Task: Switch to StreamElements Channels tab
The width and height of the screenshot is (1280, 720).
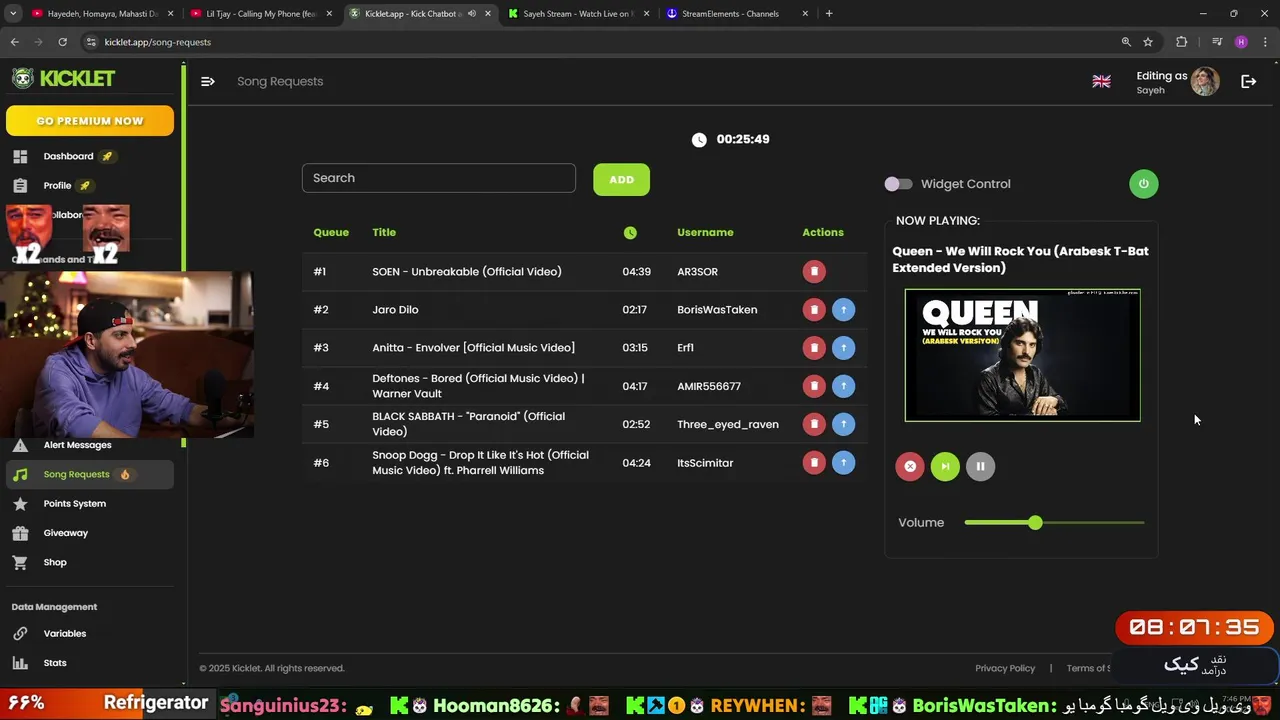Action: click(x=738, y=14)
